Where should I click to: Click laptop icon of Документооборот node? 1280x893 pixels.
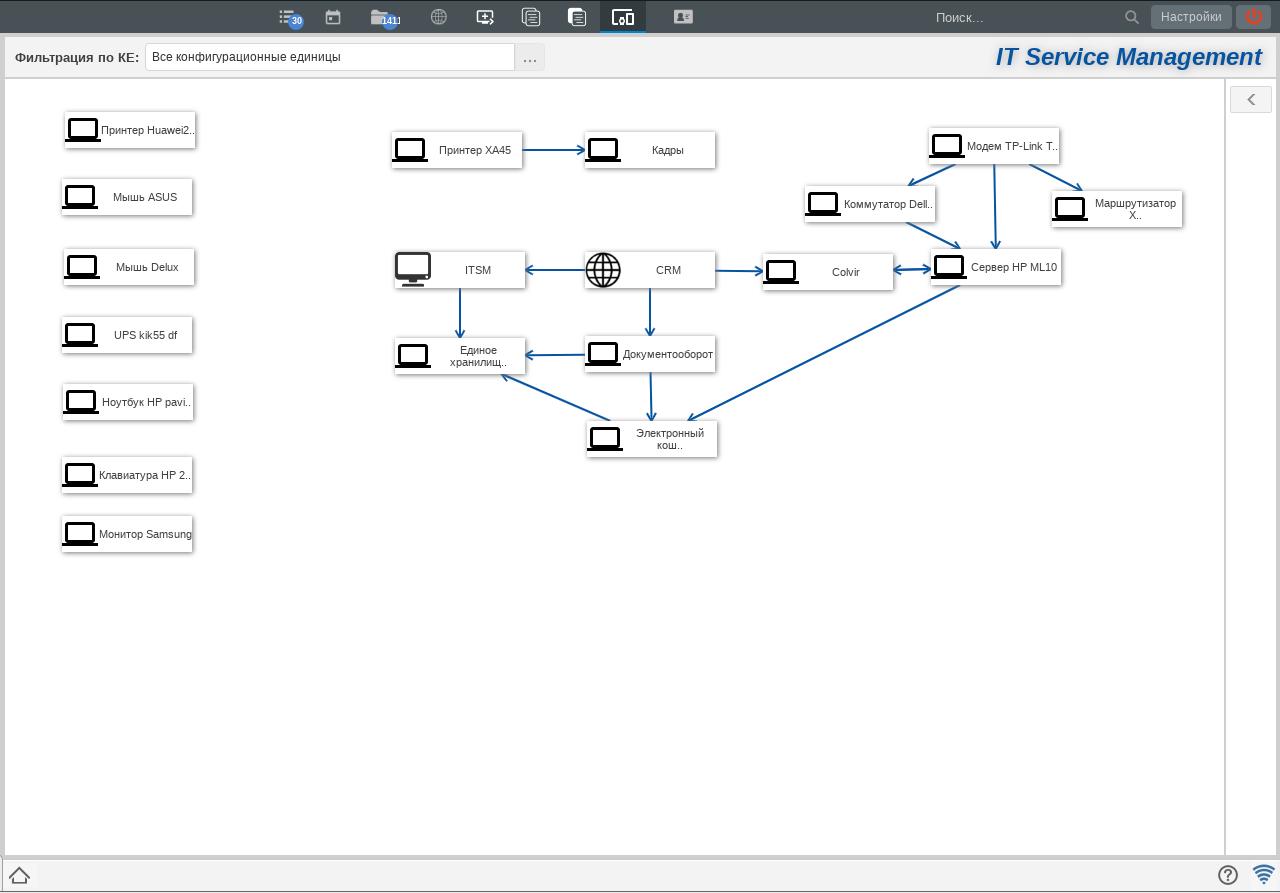click(603, 354)
